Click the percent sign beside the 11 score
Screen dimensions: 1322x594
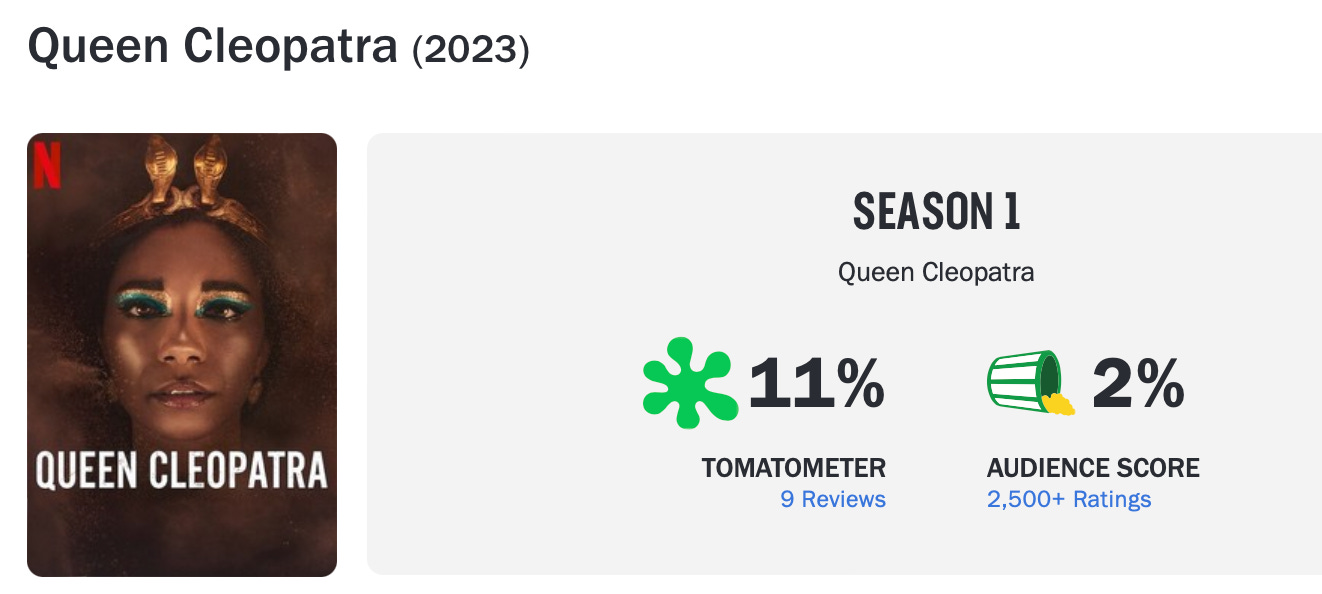tap(861, 384)
